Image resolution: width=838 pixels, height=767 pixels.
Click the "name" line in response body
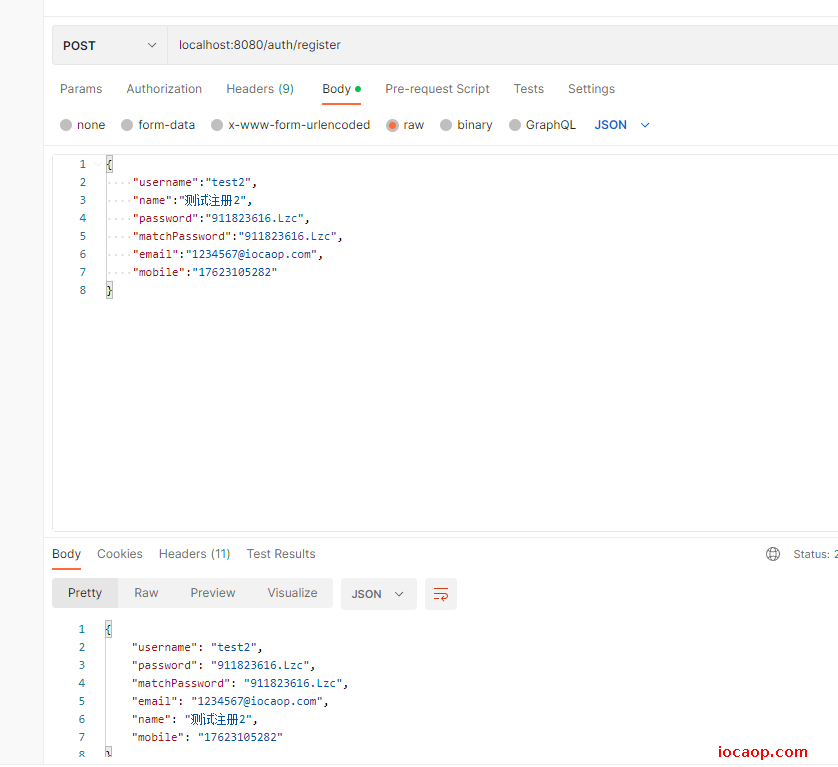tap(195, 719)
